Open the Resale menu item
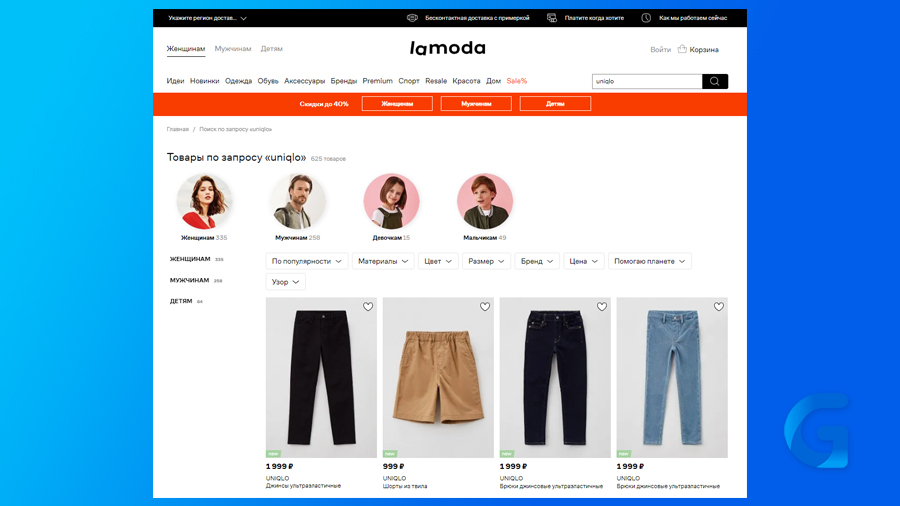This screenshot has width=900, height=506. (x=436, y=81)
